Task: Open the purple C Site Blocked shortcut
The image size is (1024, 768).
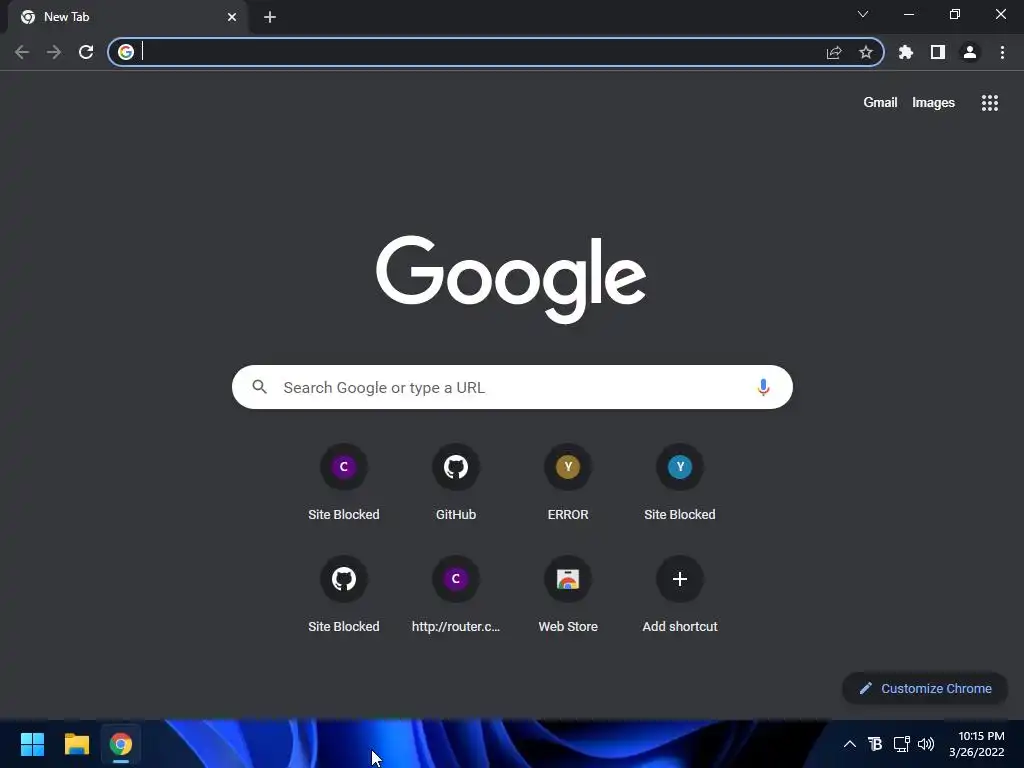Action: point(344,482)
